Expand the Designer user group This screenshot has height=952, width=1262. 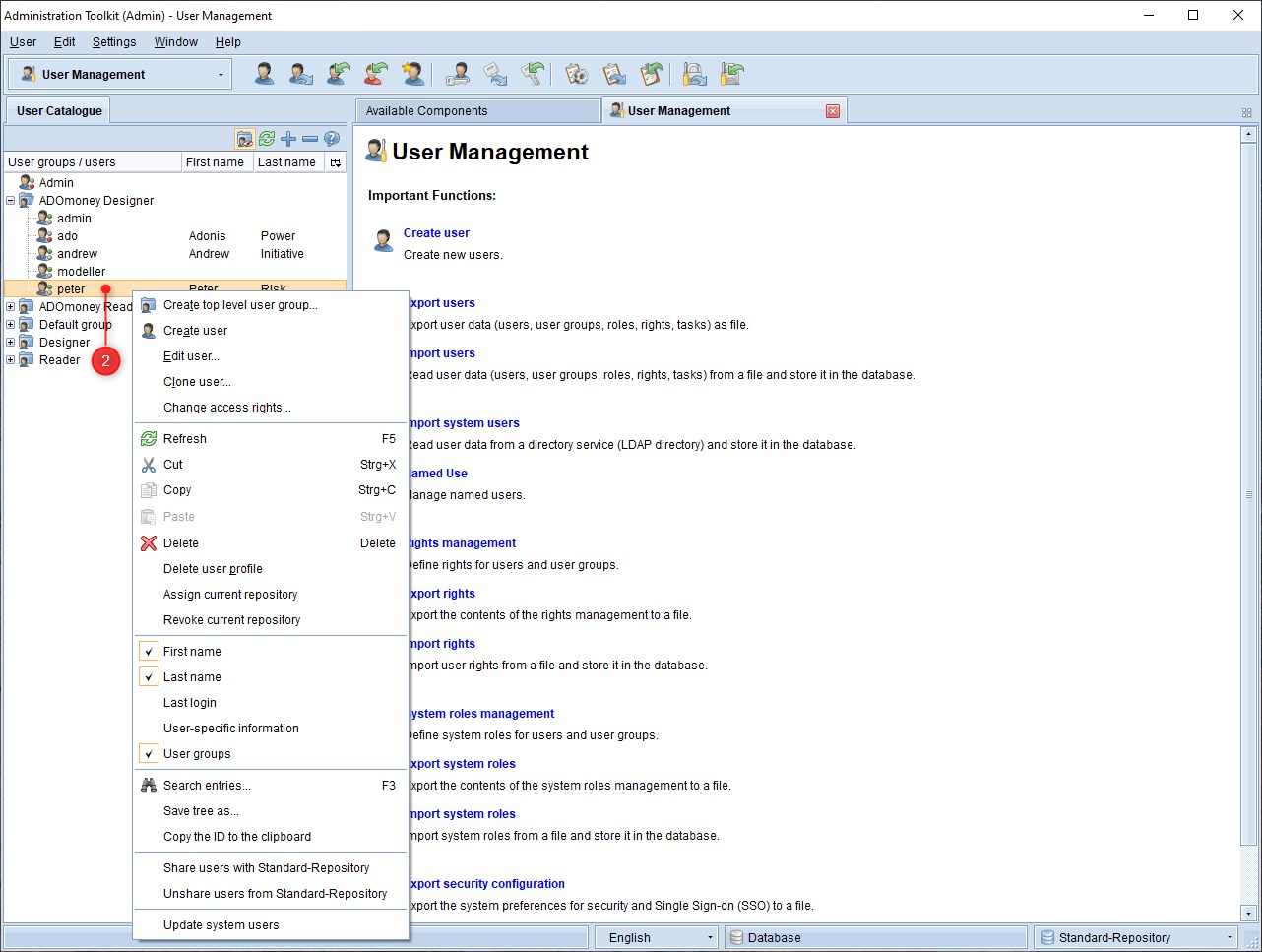click(11, 343)
